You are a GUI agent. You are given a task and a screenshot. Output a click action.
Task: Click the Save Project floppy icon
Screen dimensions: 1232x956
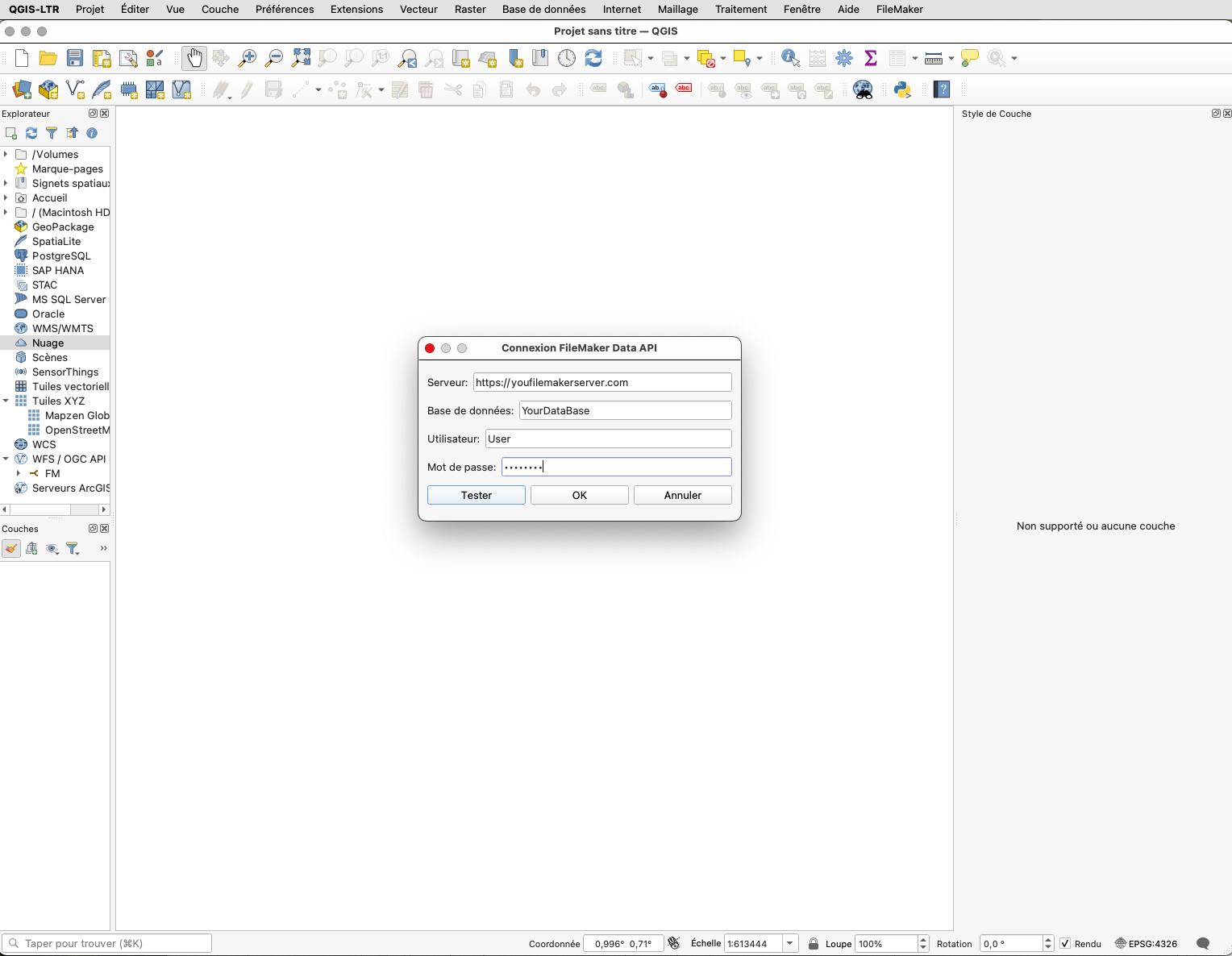[x=75, y=58]
